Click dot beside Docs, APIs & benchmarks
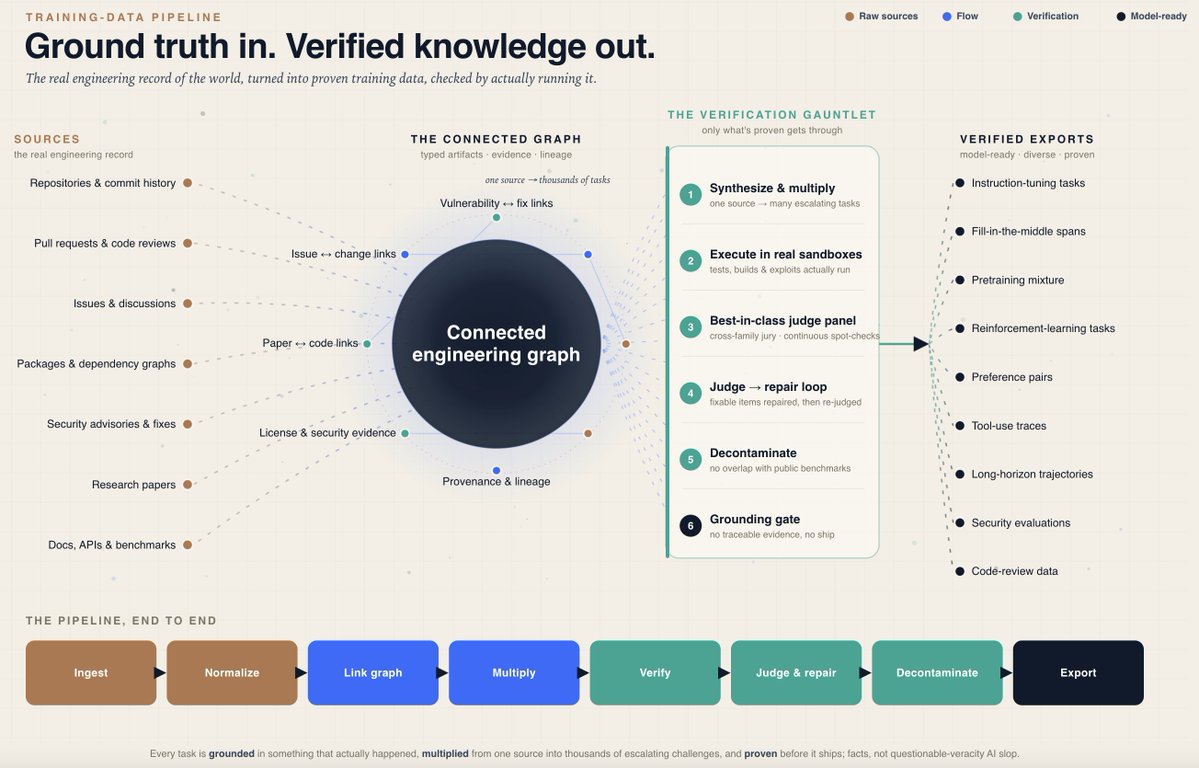Screen dimensions: 1199x768 (187, 545)
